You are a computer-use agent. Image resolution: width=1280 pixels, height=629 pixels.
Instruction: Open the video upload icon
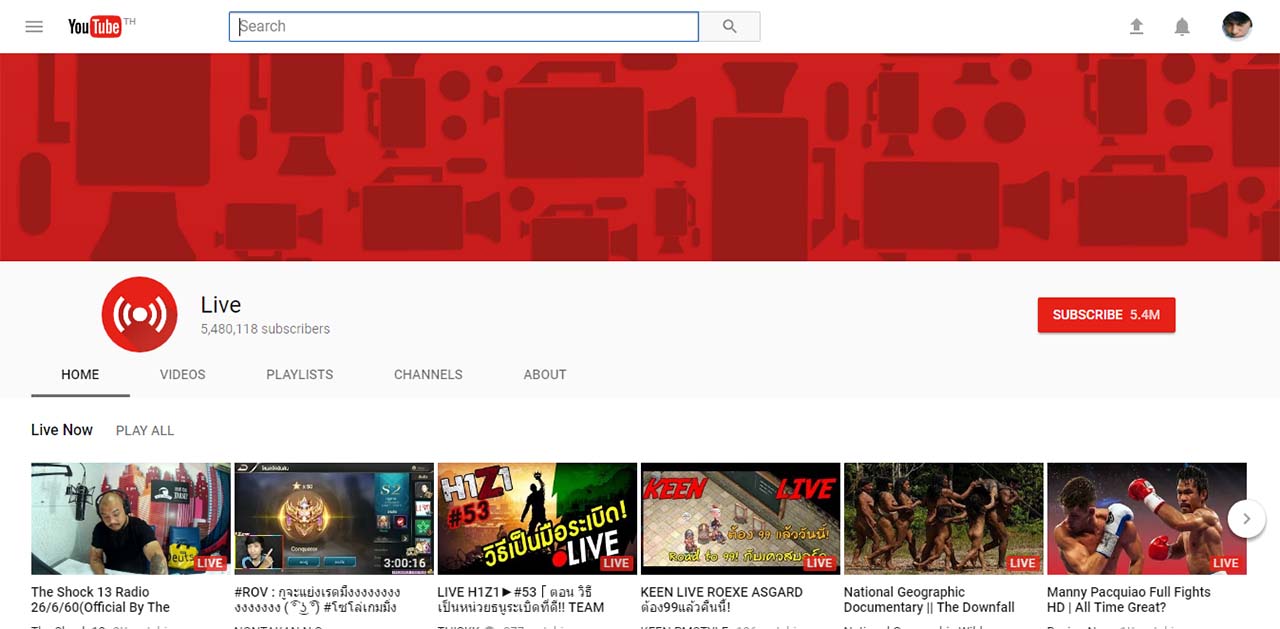[x=1137, y=26]
